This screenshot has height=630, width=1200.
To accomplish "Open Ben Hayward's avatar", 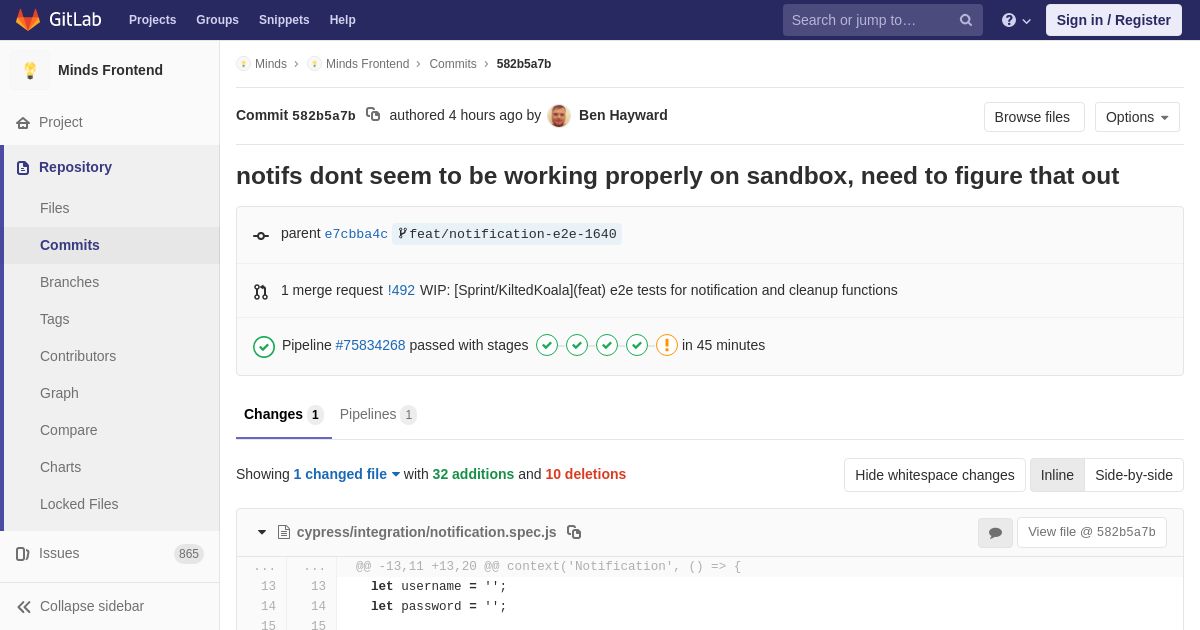I will 559,116.
